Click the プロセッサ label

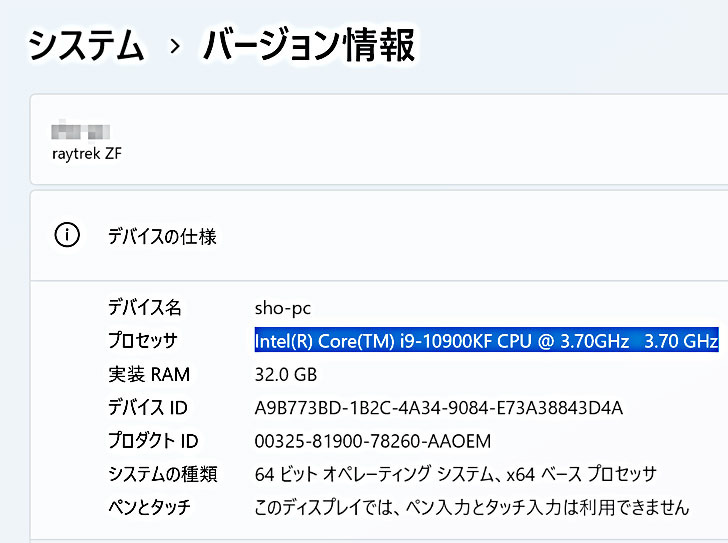click(142, 340)
